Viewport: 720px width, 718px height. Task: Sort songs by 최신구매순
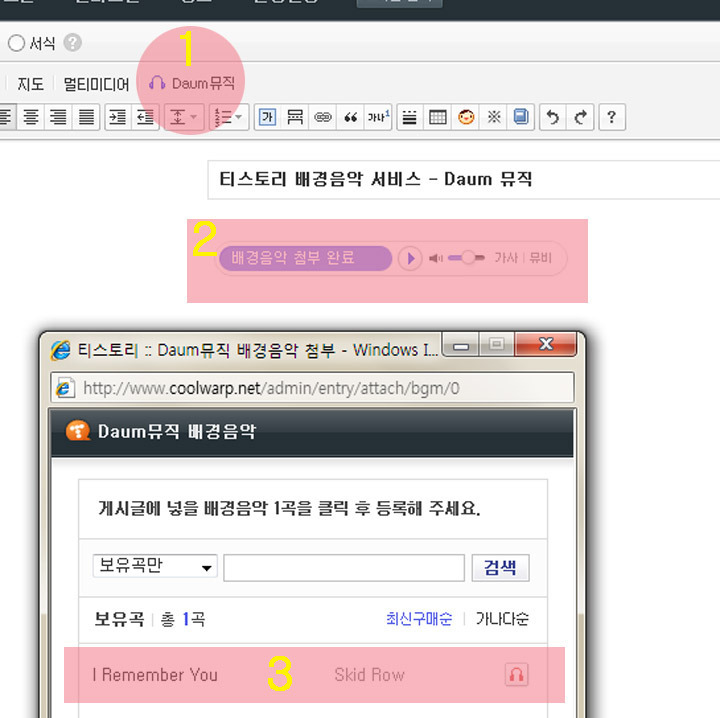[x=419, y=618]
